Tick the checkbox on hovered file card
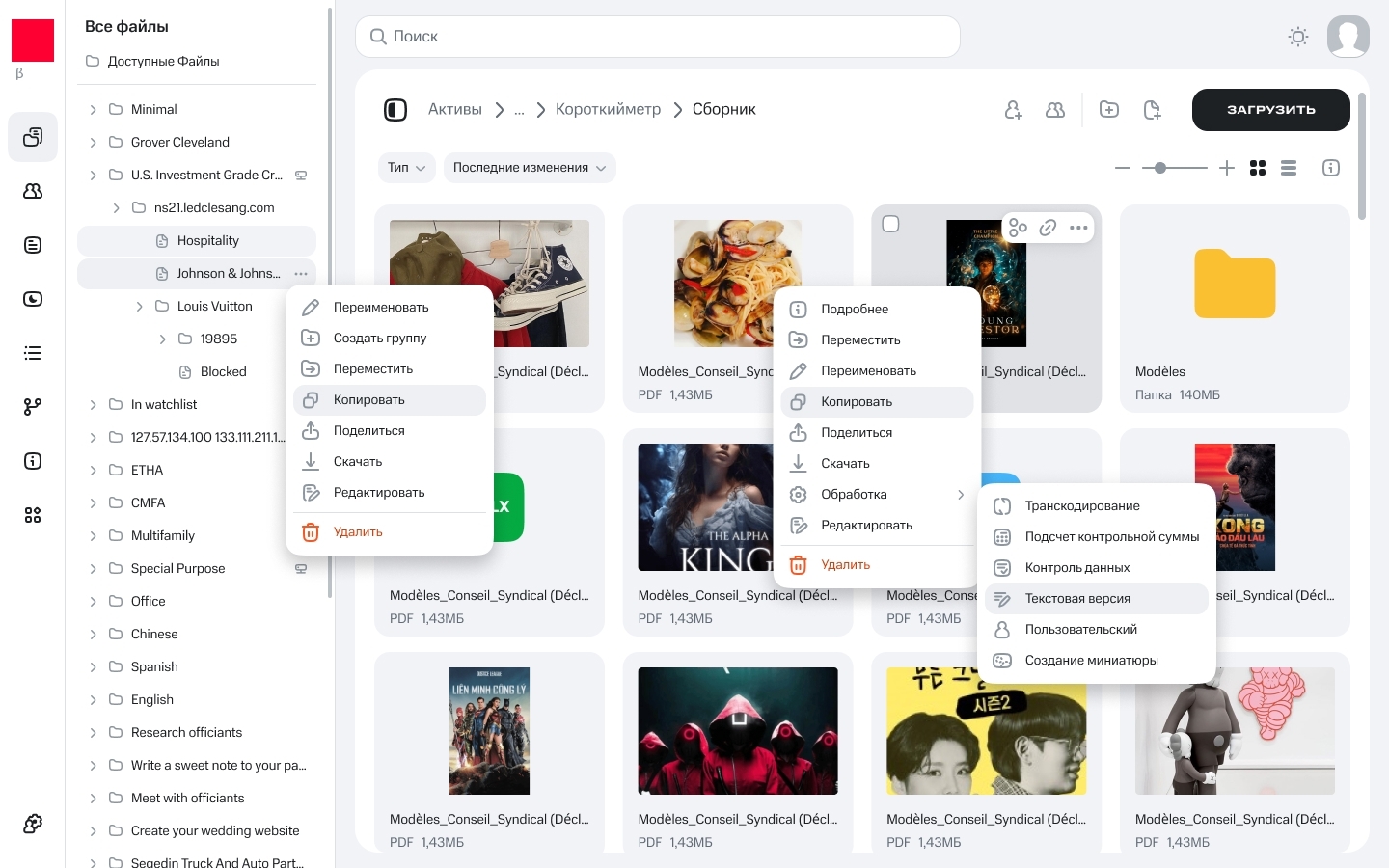 click(x=891, y=224)
